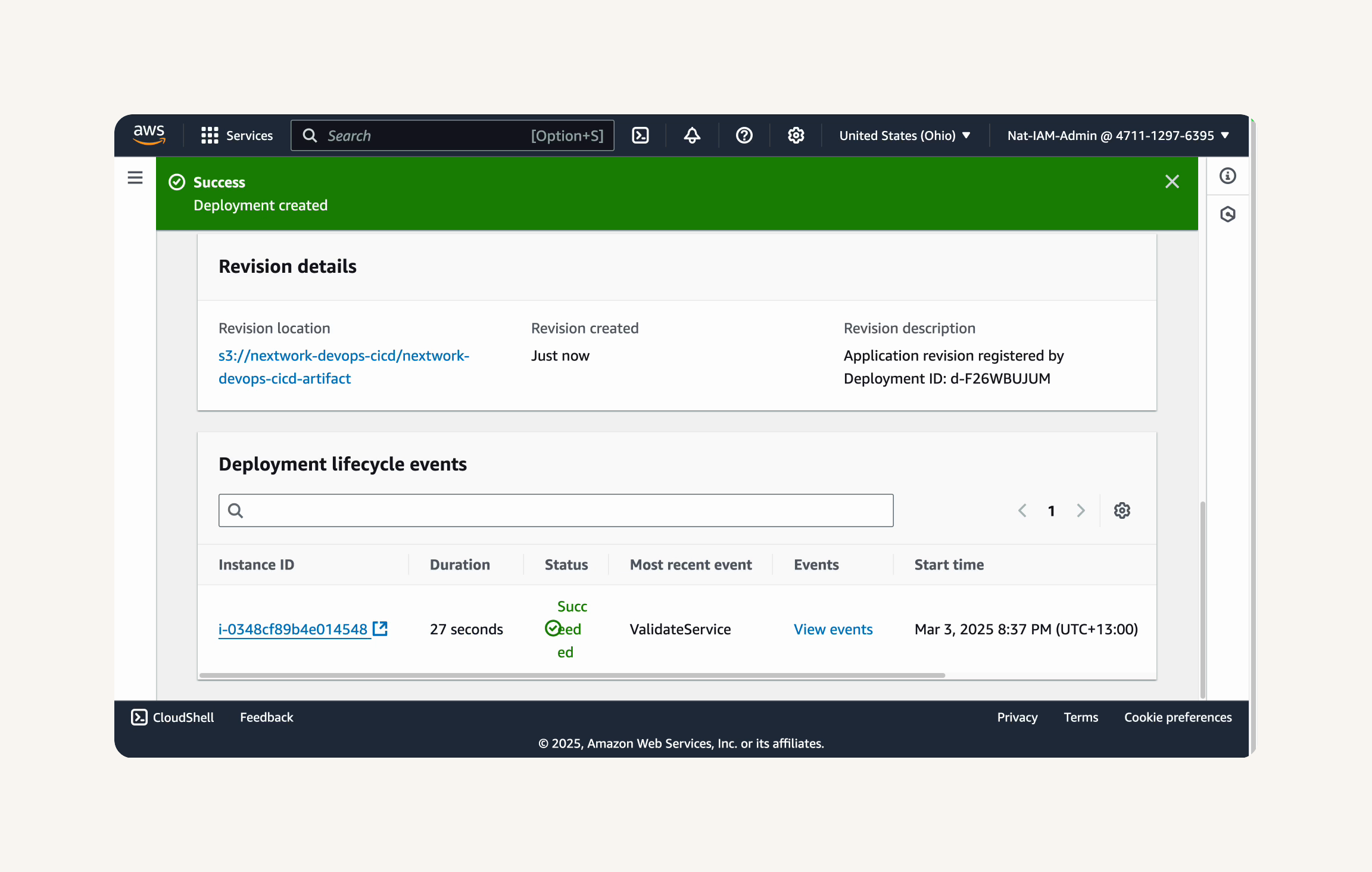This screenshot has width=1372, height=872.
Task: Click the magnifier icon in events filter
Action: (235, 510)
